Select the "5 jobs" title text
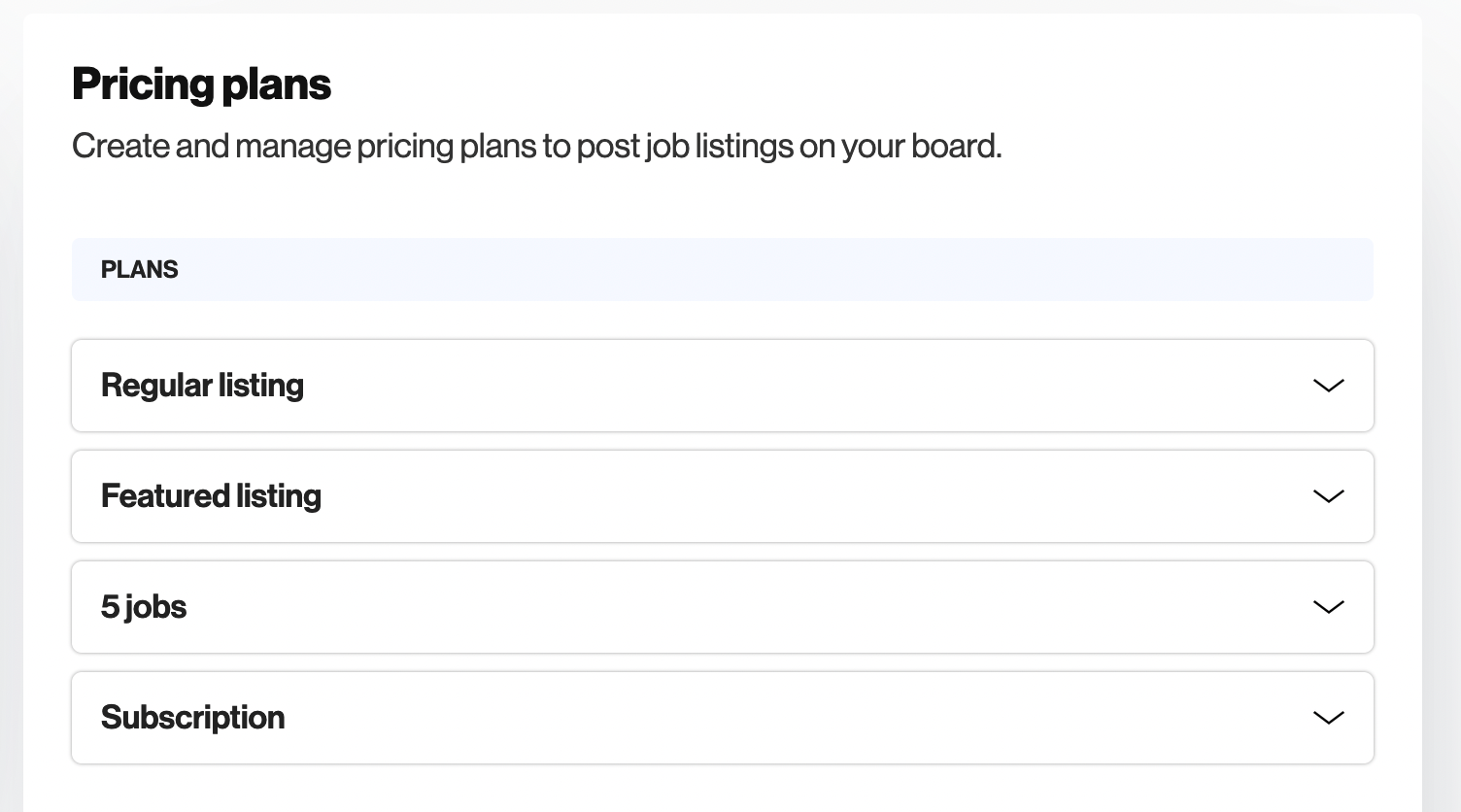 tap(144, 607)
